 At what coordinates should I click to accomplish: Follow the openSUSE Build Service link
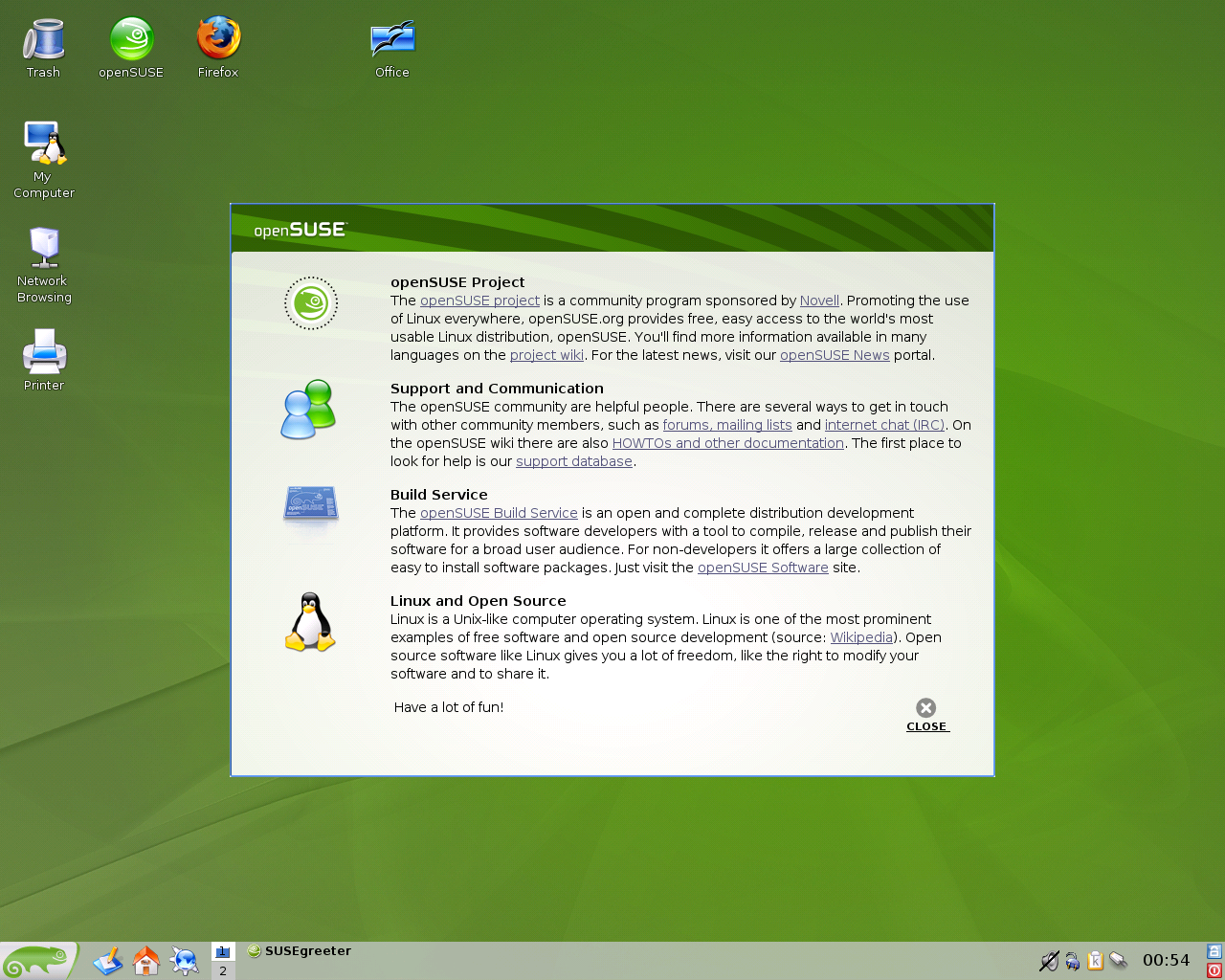pyautogui.click(x=499, y=513)
